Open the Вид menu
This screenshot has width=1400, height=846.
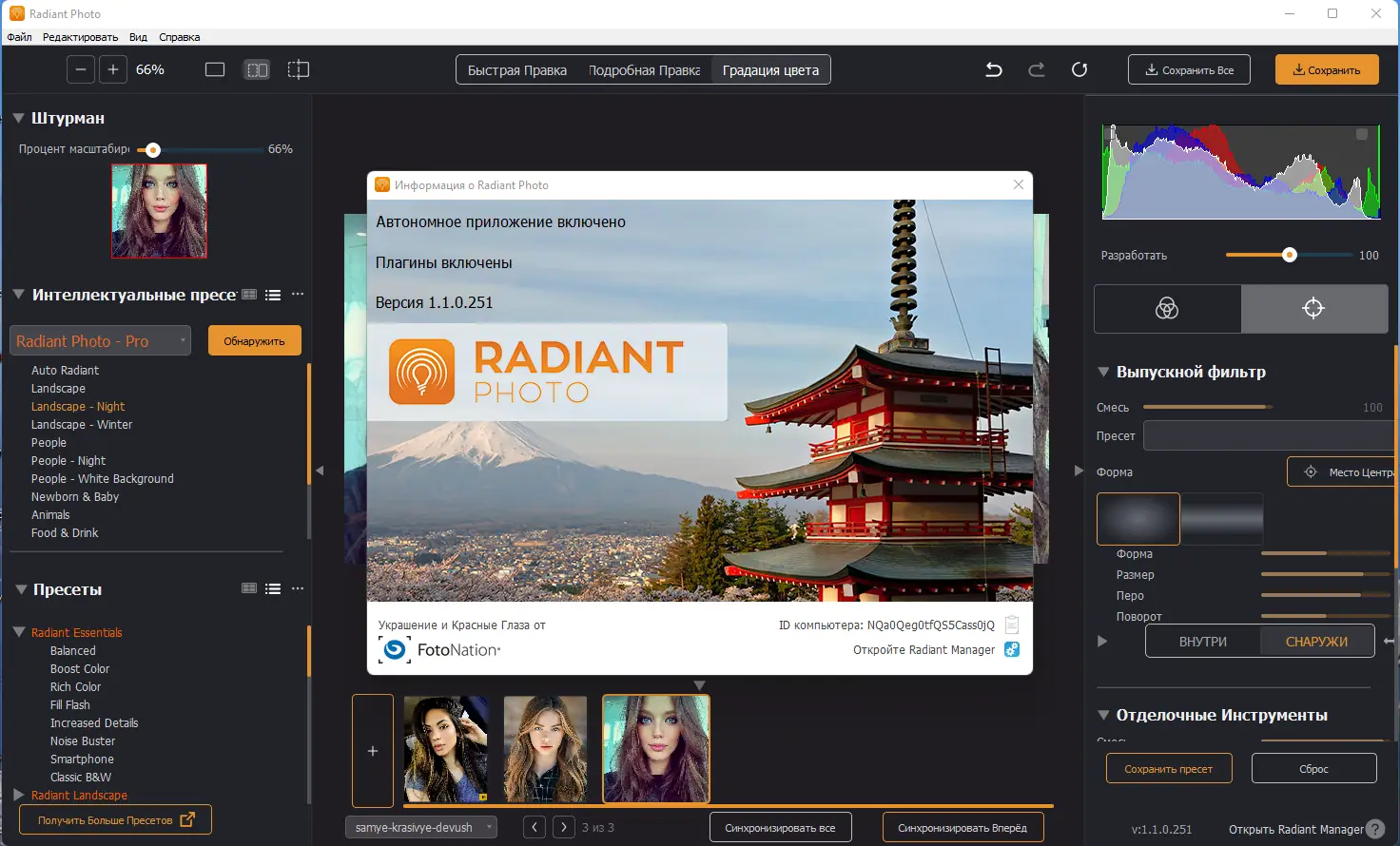click(x=138, y=37)
